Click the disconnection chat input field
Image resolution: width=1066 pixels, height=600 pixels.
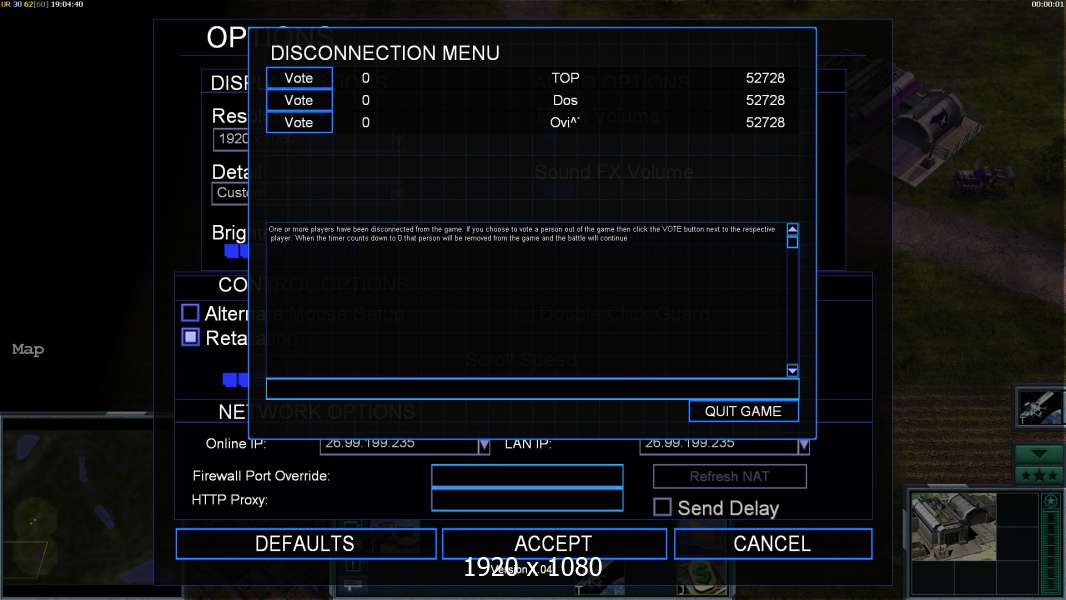(532, 389)
